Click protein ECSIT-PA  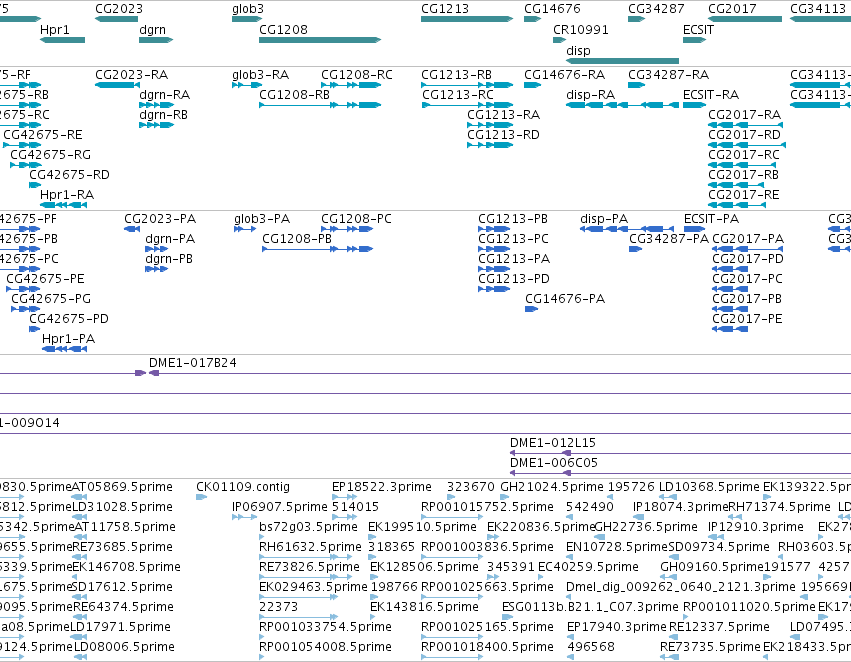[x=712, y=219]
